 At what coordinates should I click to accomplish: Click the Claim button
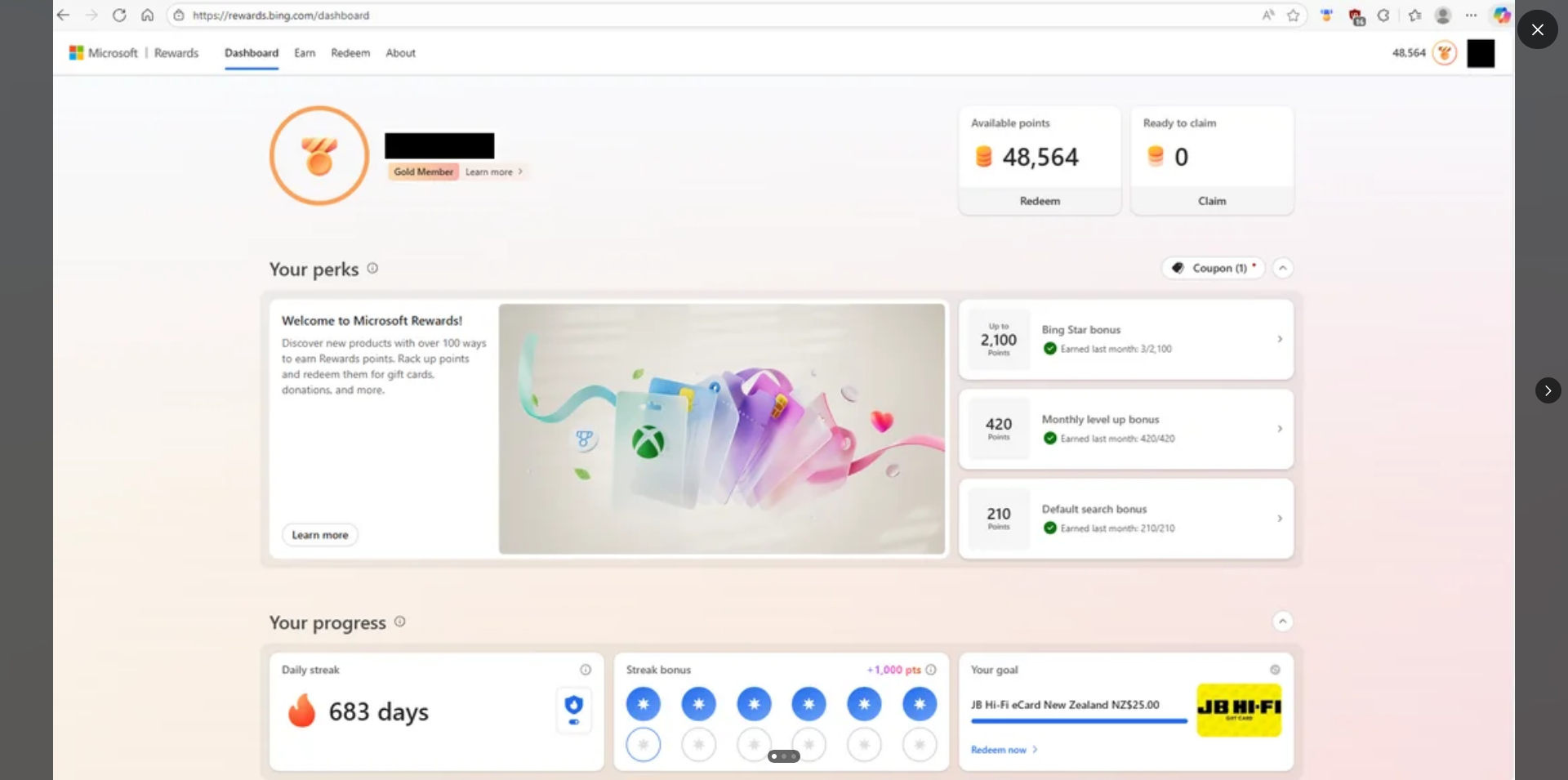(1212, 201)
